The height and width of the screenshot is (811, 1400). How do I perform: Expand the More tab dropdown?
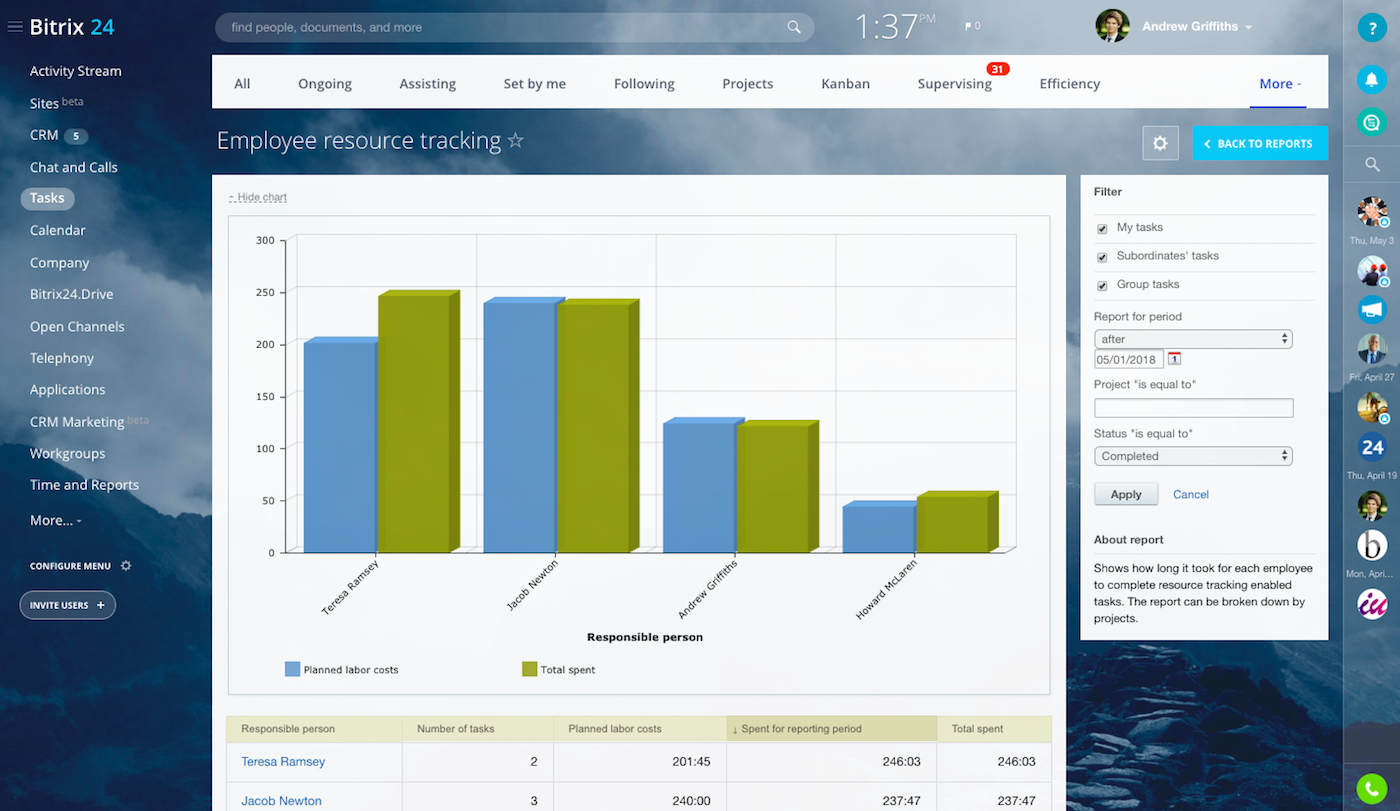click(1280, 84)
